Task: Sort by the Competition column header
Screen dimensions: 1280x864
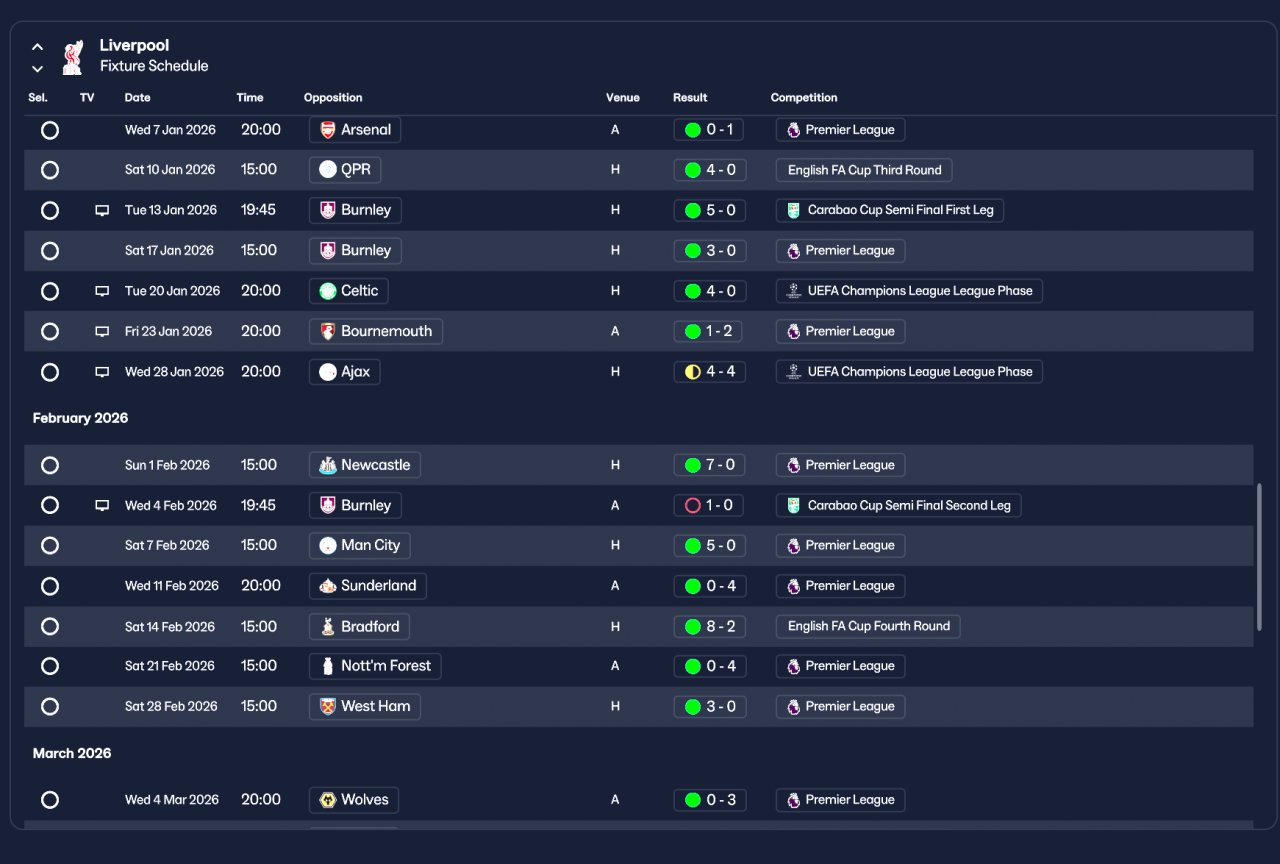Action: tap(804, 98)
